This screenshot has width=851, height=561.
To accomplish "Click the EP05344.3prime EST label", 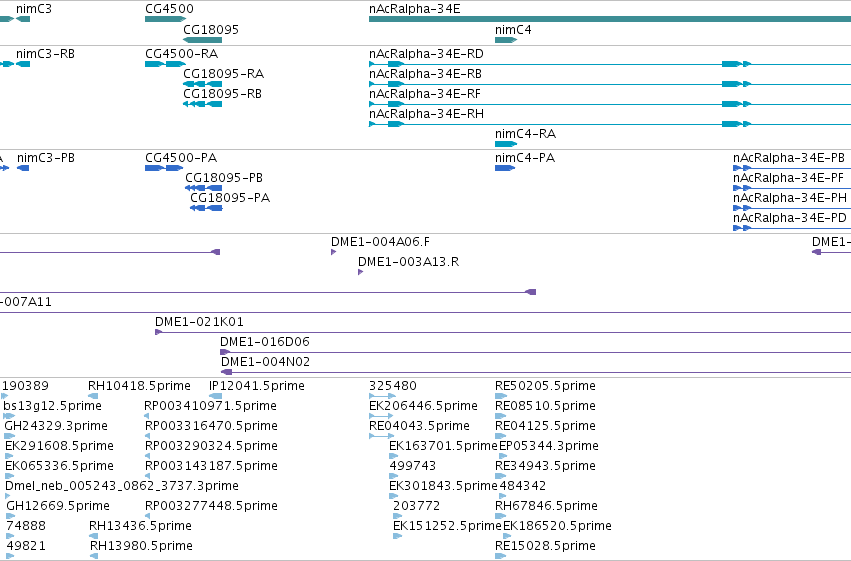I will point(549,446).
